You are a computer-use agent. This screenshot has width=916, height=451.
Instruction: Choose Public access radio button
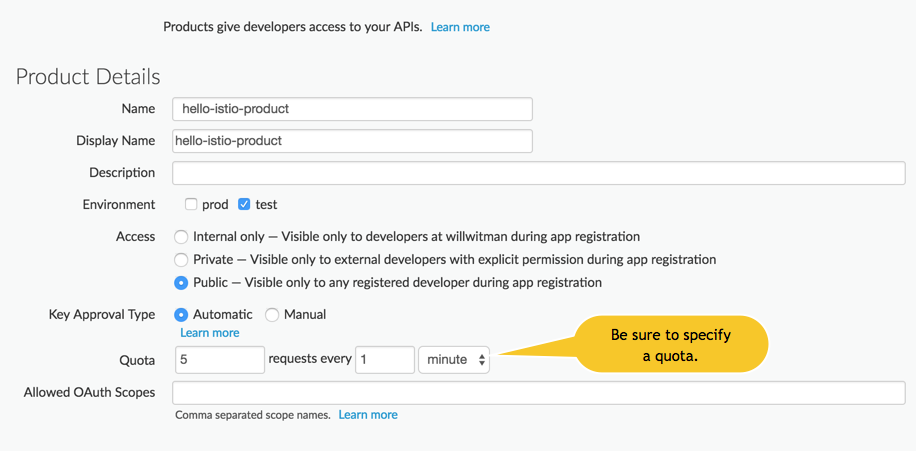click(181, 283)
